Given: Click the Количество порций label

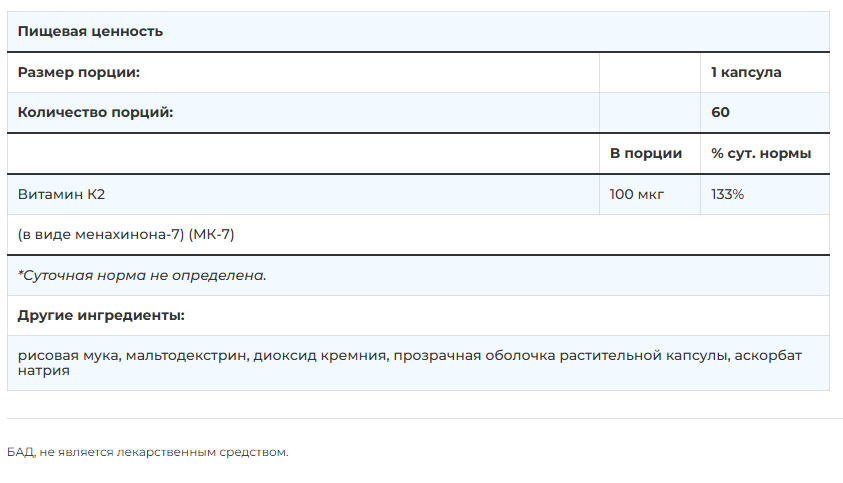Looking at the screenshot, I should tap(96, 112).
